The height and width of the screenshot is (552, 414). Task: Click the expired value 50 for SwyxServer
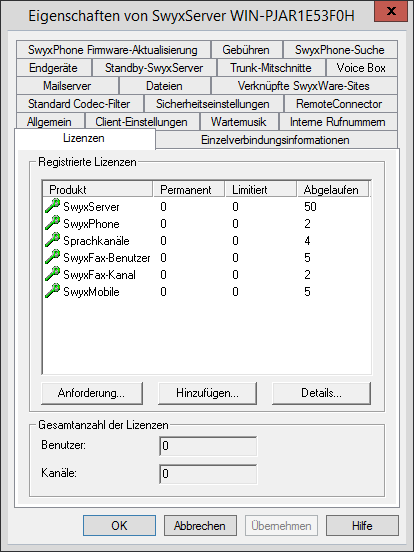coord(310,207)
